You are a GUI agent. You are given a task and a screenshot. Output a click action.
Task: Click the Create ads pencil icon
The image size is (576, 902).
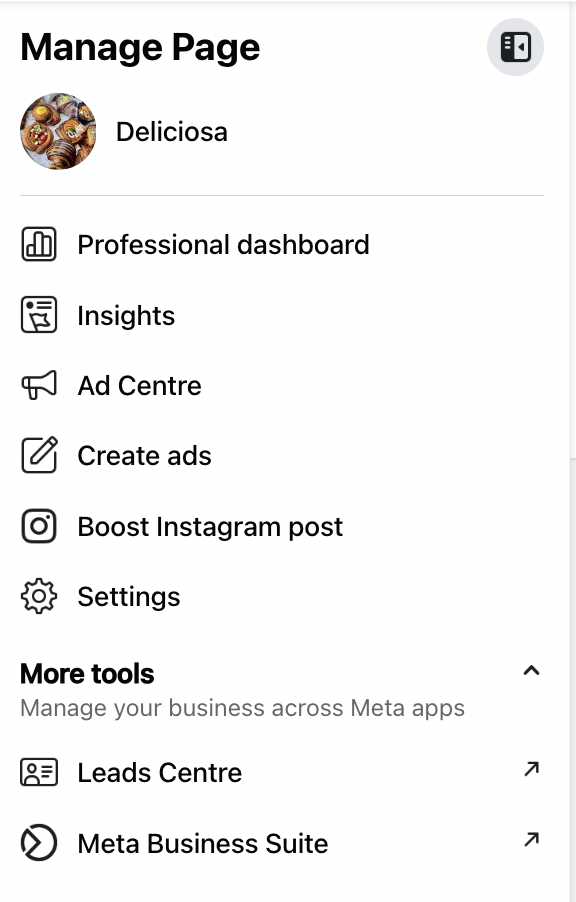click(38, 455)
